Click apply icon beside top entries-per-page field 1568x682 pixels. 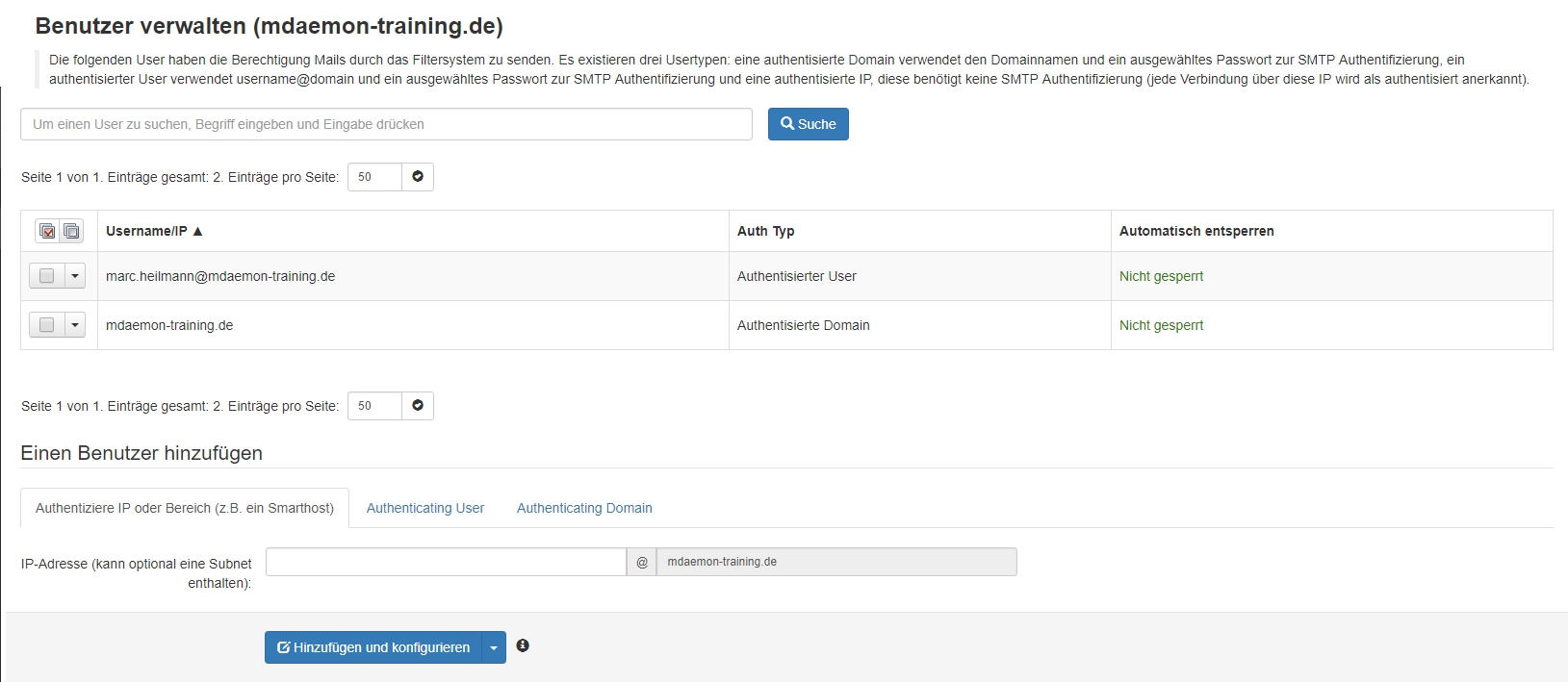(418, 177)
